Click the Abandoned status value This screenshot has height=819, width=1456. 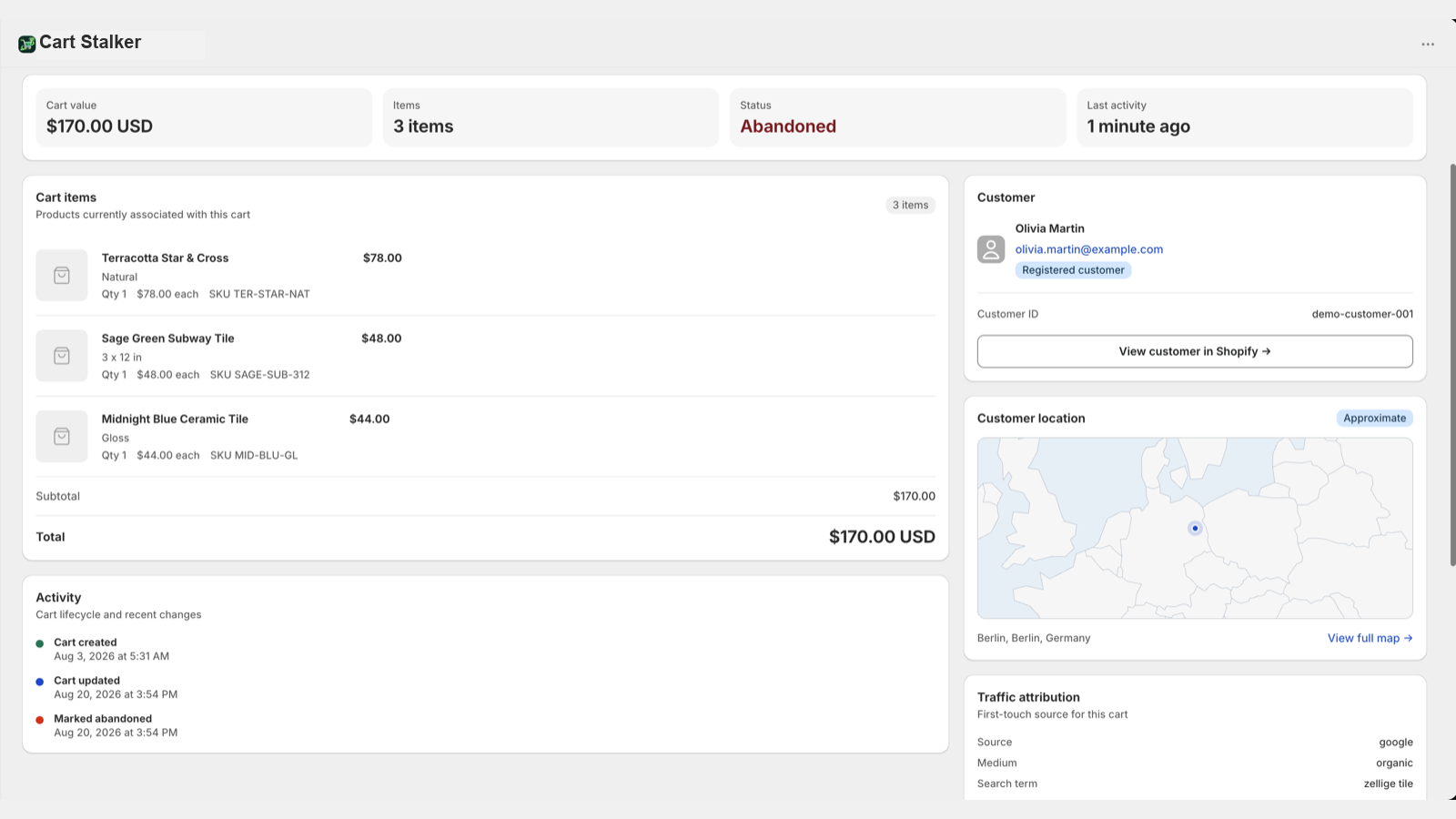(x=788, y=126)
